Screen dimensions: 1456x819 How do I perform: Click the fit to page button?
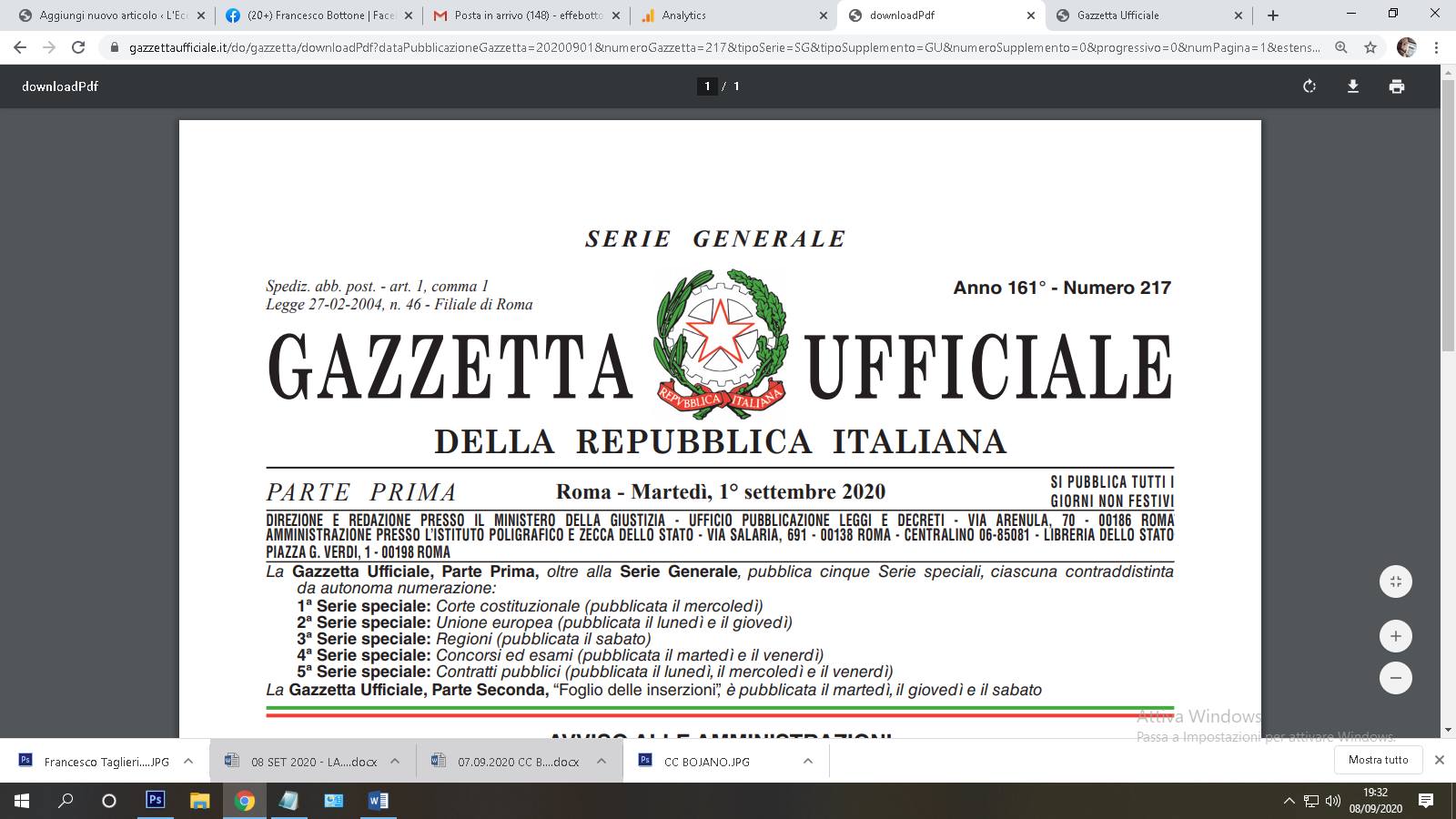pyautogui.click(x=1395, y=581)
